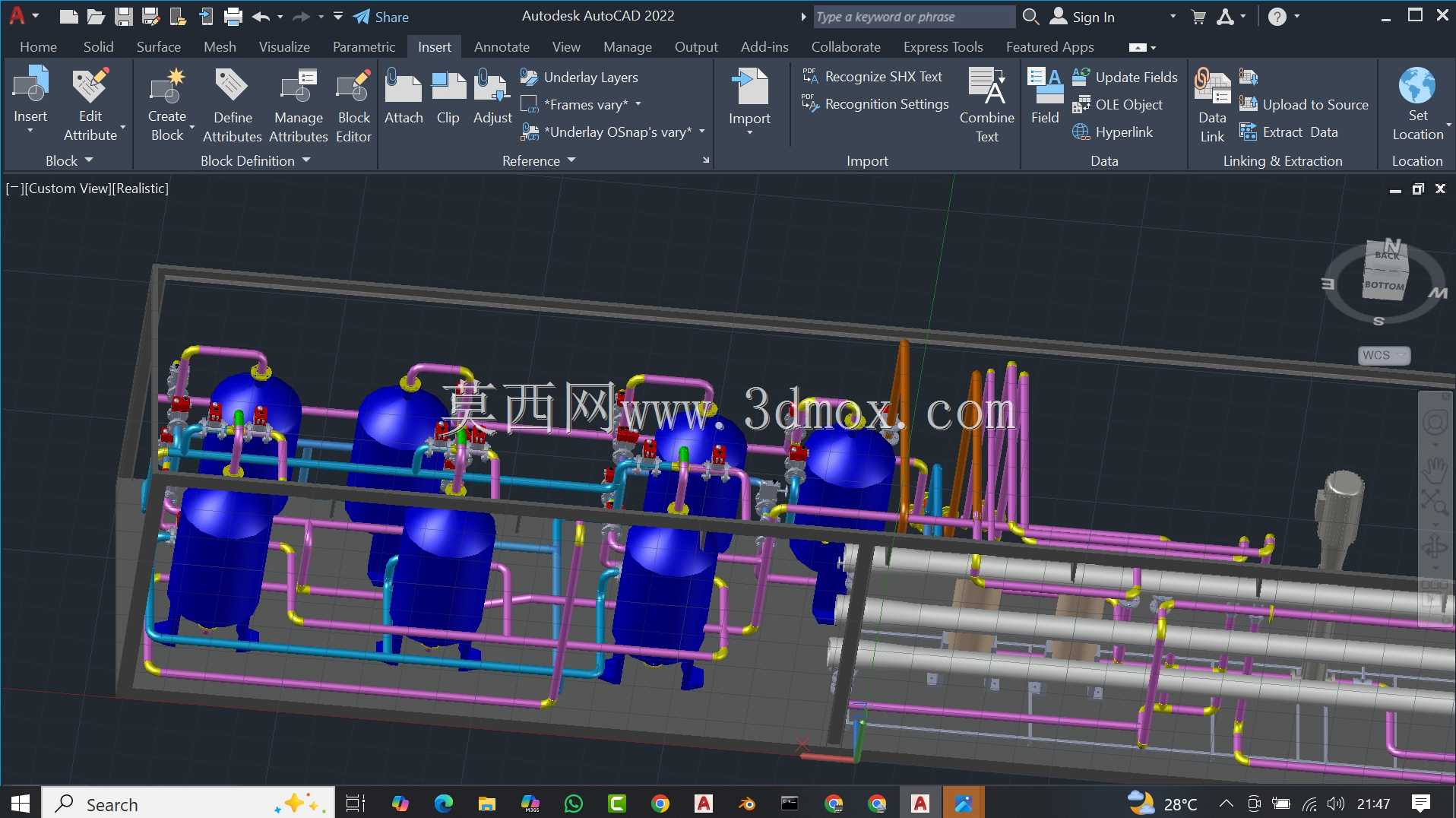
Task: Click the BOTTOM face of ViewCube
Action: pos(1384,285)
